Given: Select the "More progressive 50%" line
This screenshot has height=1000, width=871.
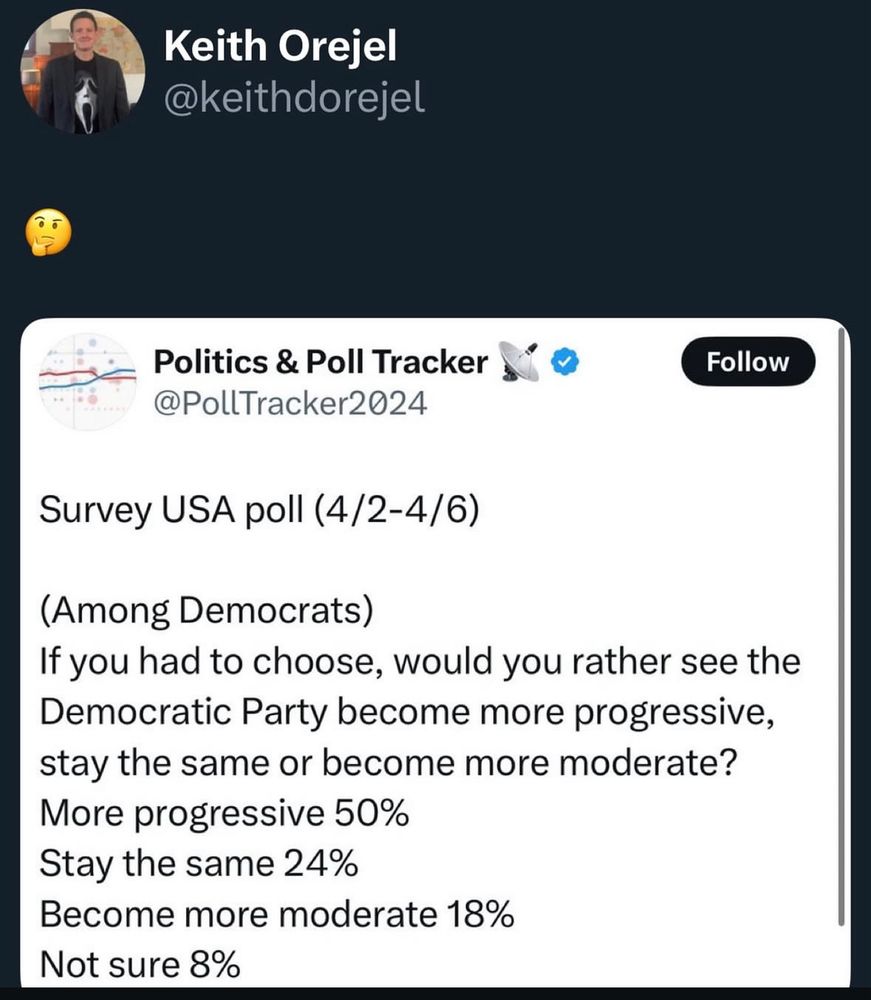Looking at the screenshot, I should coord(224,813).
